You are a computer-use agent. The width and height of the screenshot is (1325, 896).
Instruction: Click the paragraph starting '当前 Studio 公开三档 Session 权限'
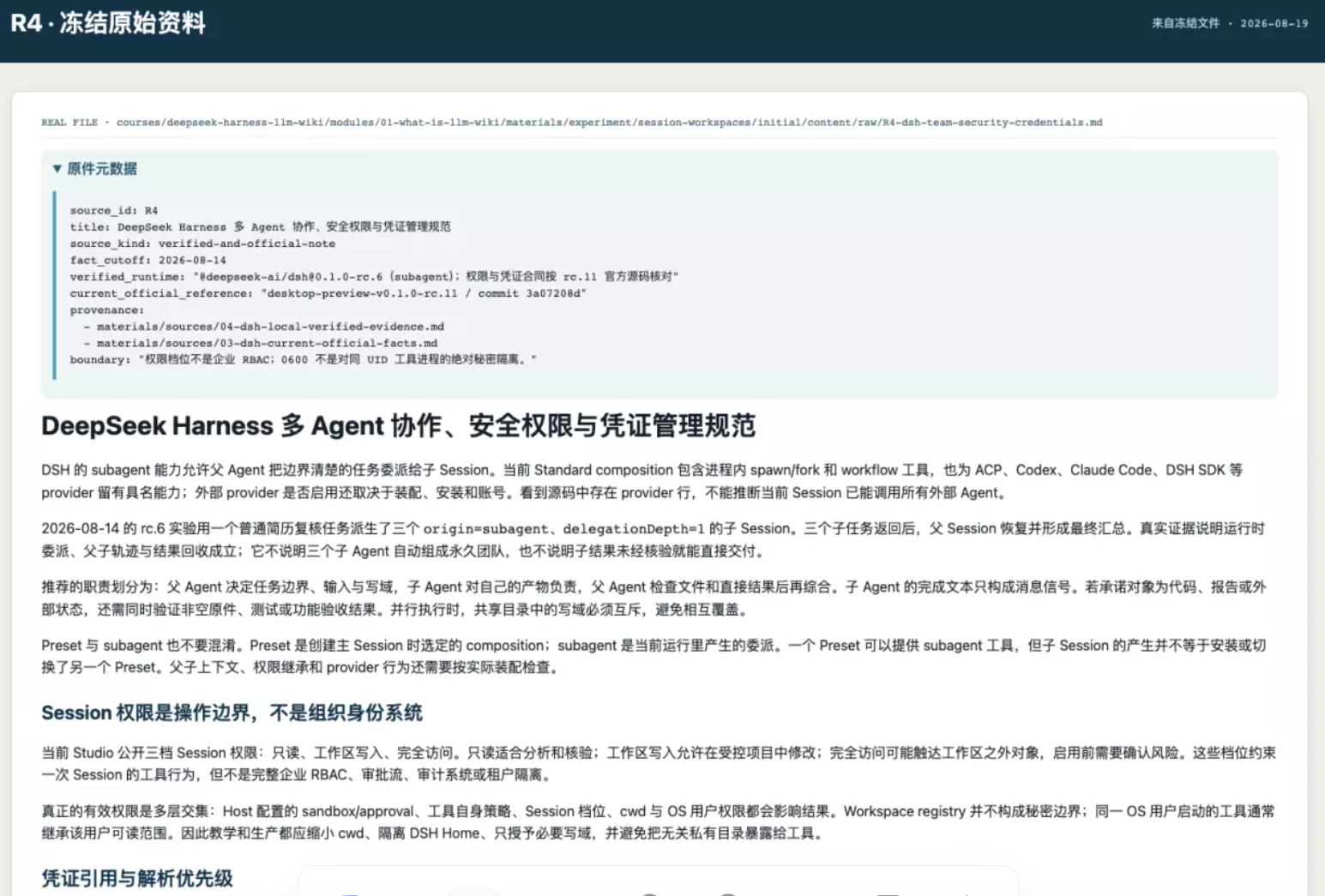659,763
